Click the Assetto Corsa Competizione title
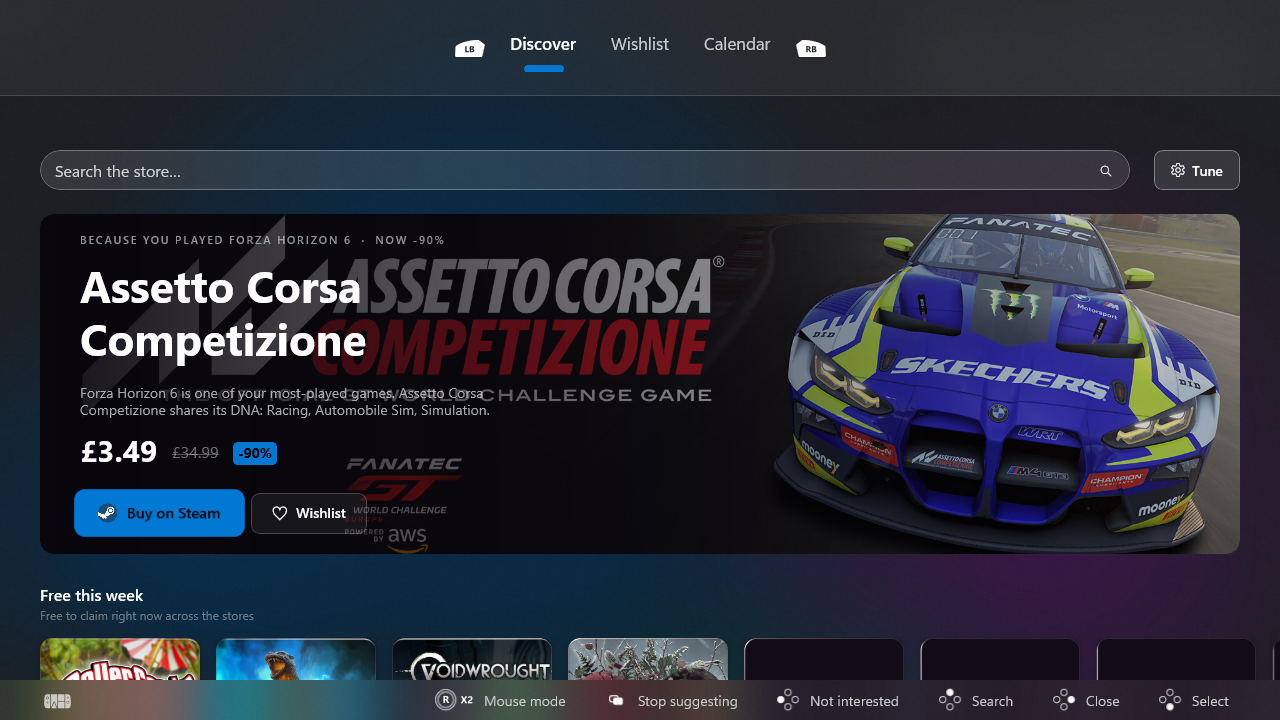1280x720 pixels. (223, 314)
